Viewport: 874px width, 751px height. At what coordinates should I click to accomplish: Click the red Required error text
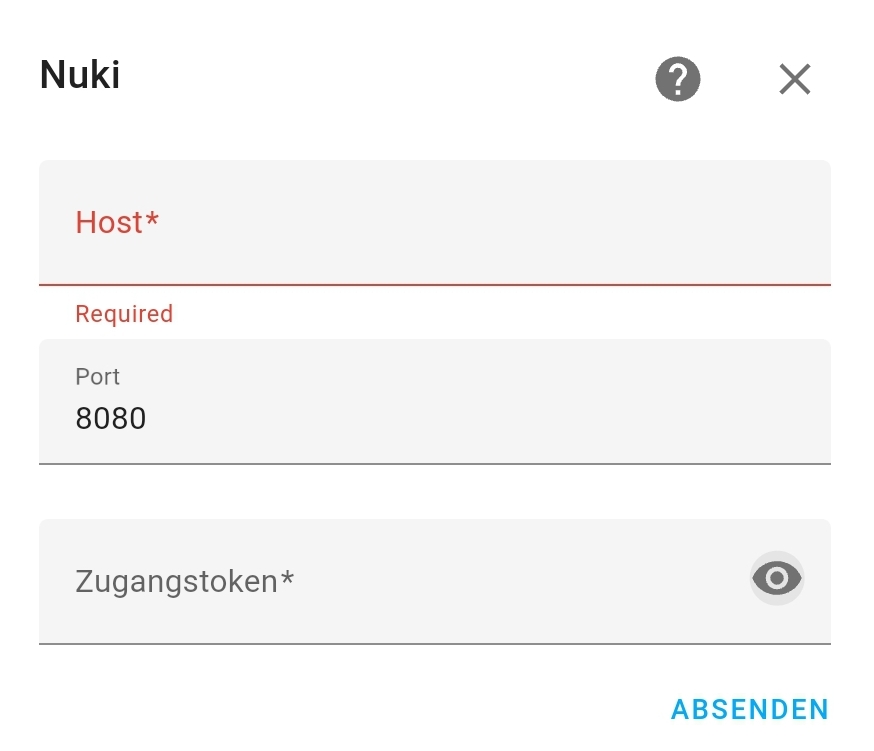[124, 314]
